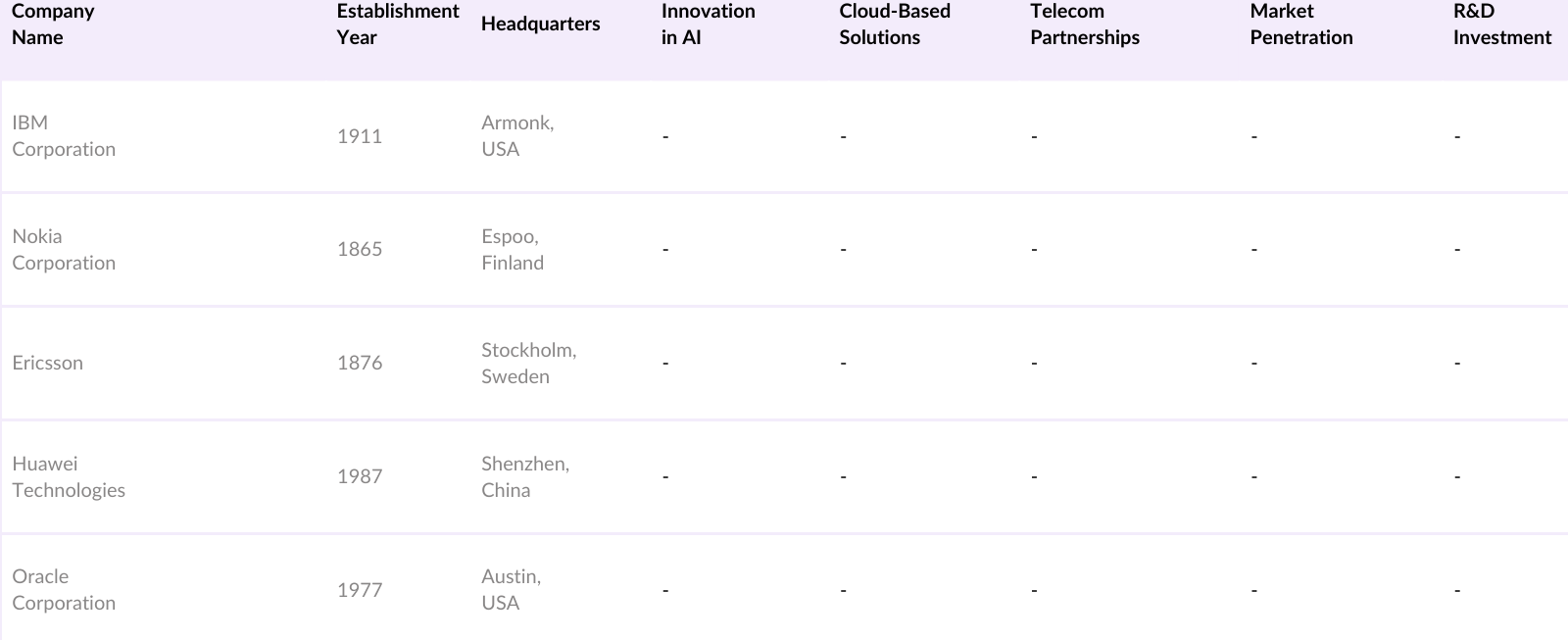
Task: Click the Innovation in AI header
Action: coord(708,25)
